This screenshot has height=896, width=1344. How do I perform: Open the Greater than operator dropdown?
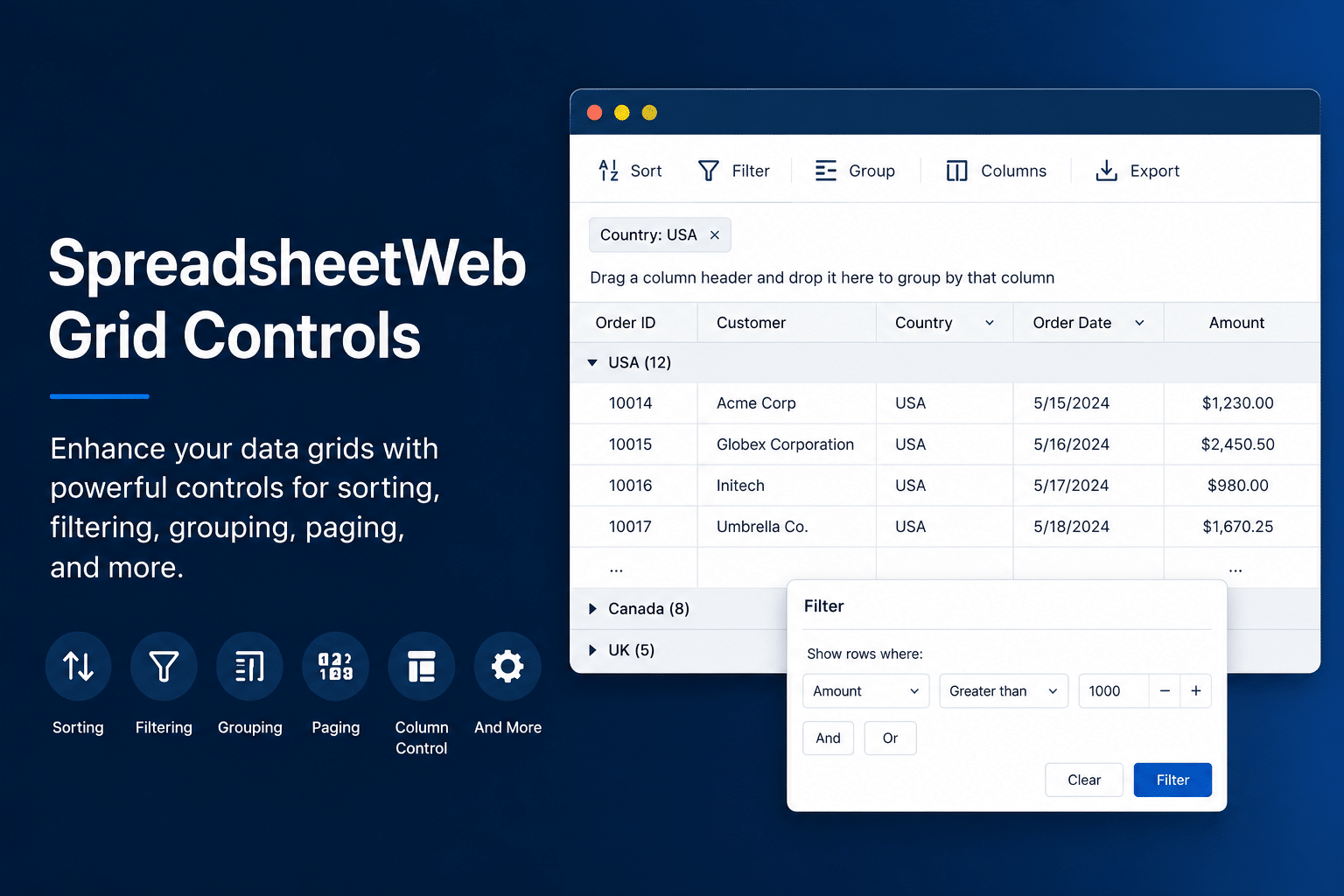[x=1004, y=690]
